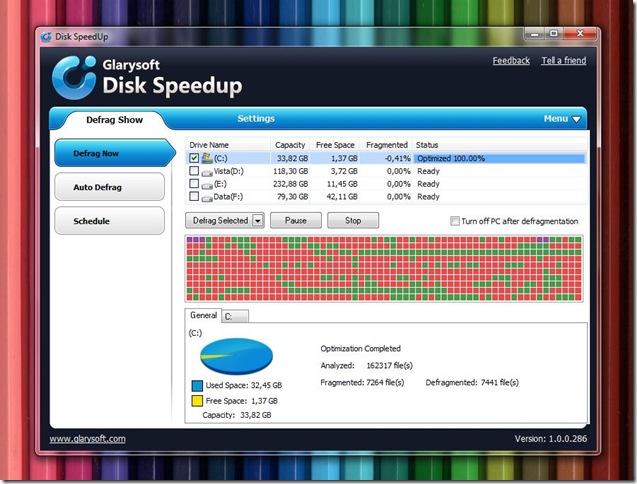
Task: Select Auto Defrag in sidebar
Action: 110,187
